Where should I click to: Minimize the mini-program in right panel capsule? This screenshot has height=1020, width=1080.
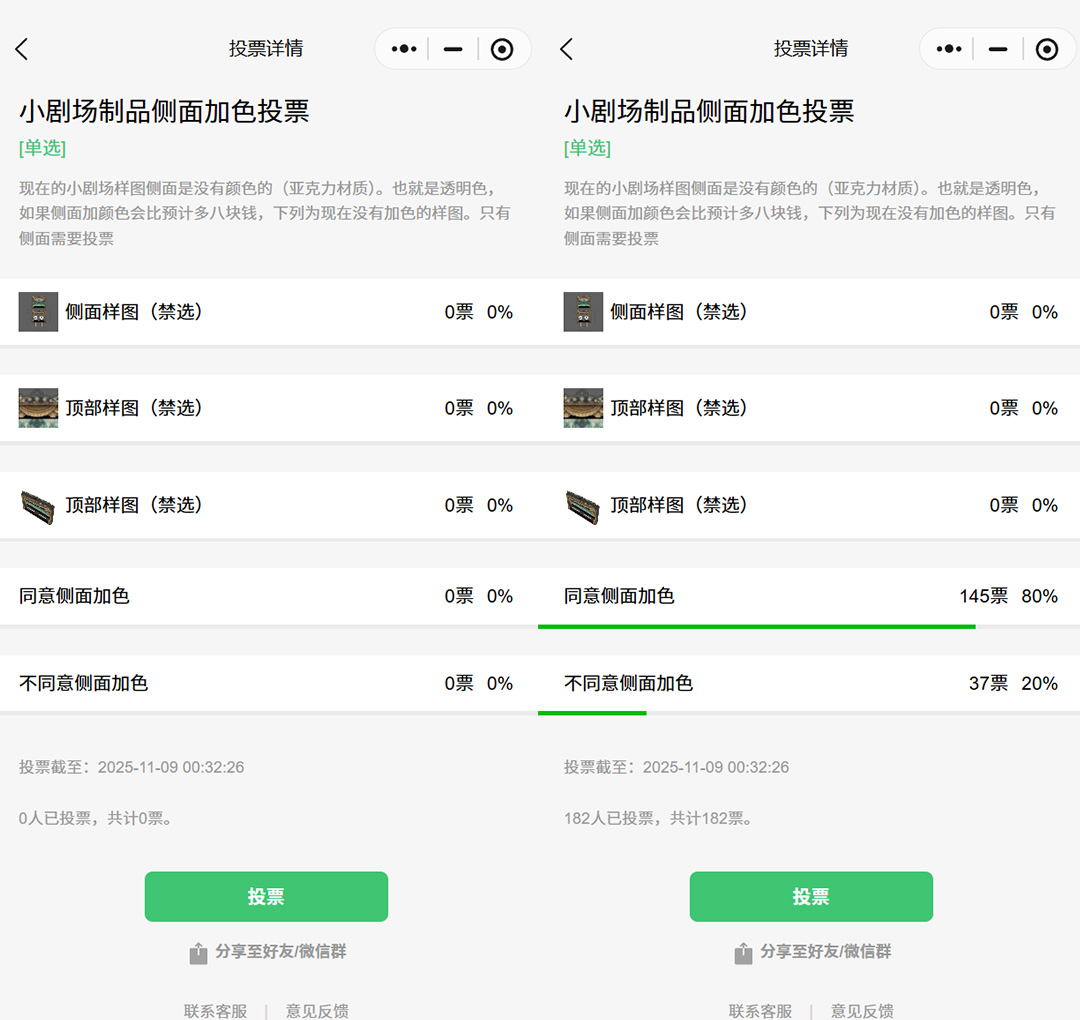[x=998, y=49]
